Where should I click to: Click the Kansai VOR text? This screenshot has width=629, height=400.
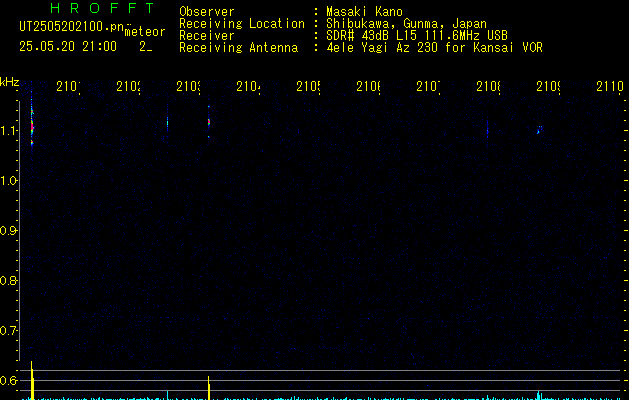[x=508, y=47]
